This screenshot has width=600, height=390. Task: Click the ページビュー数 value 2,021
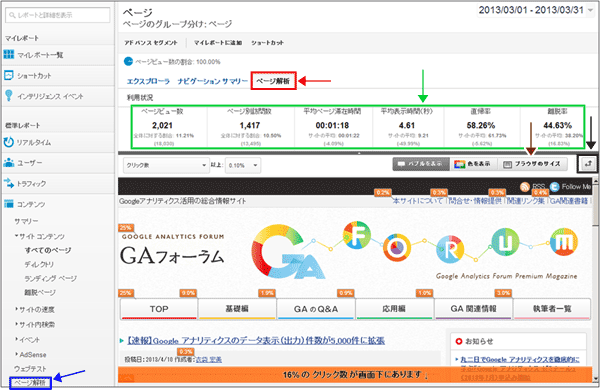[x=162, y=125]
